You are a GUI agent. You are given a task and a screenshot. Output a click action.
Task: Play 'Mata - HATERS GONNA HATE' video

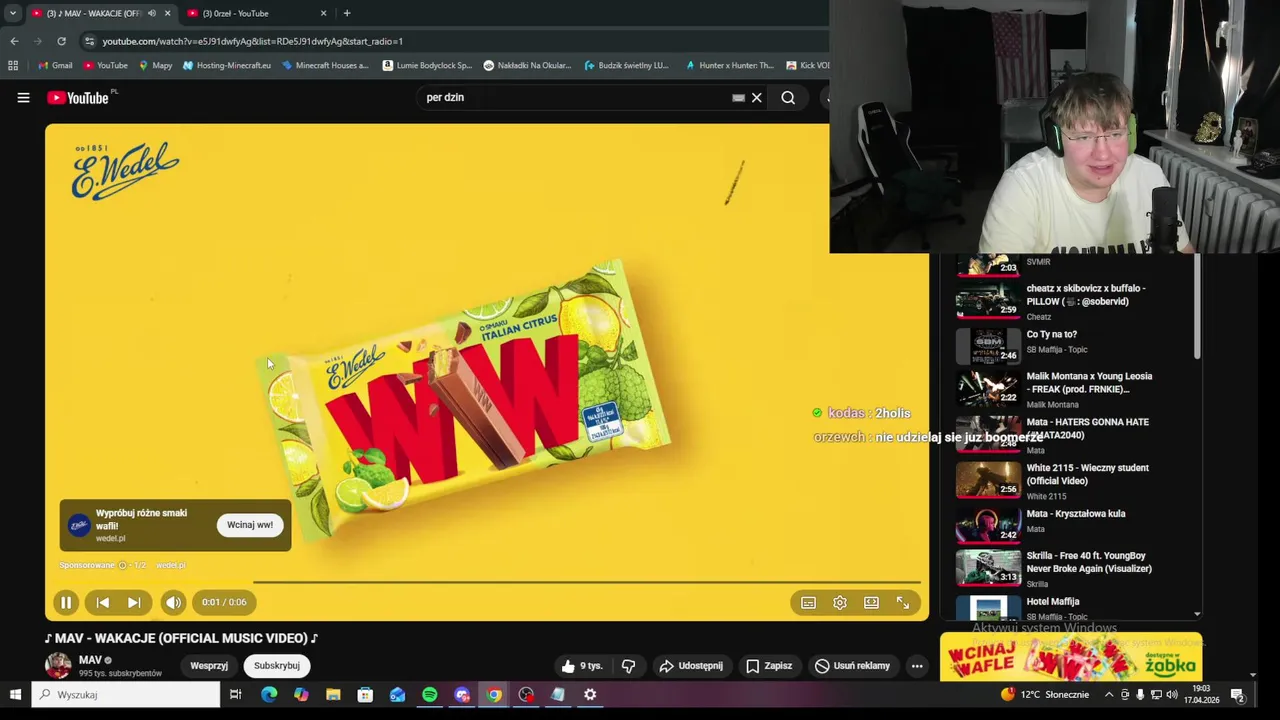[x=1087, y=428]
